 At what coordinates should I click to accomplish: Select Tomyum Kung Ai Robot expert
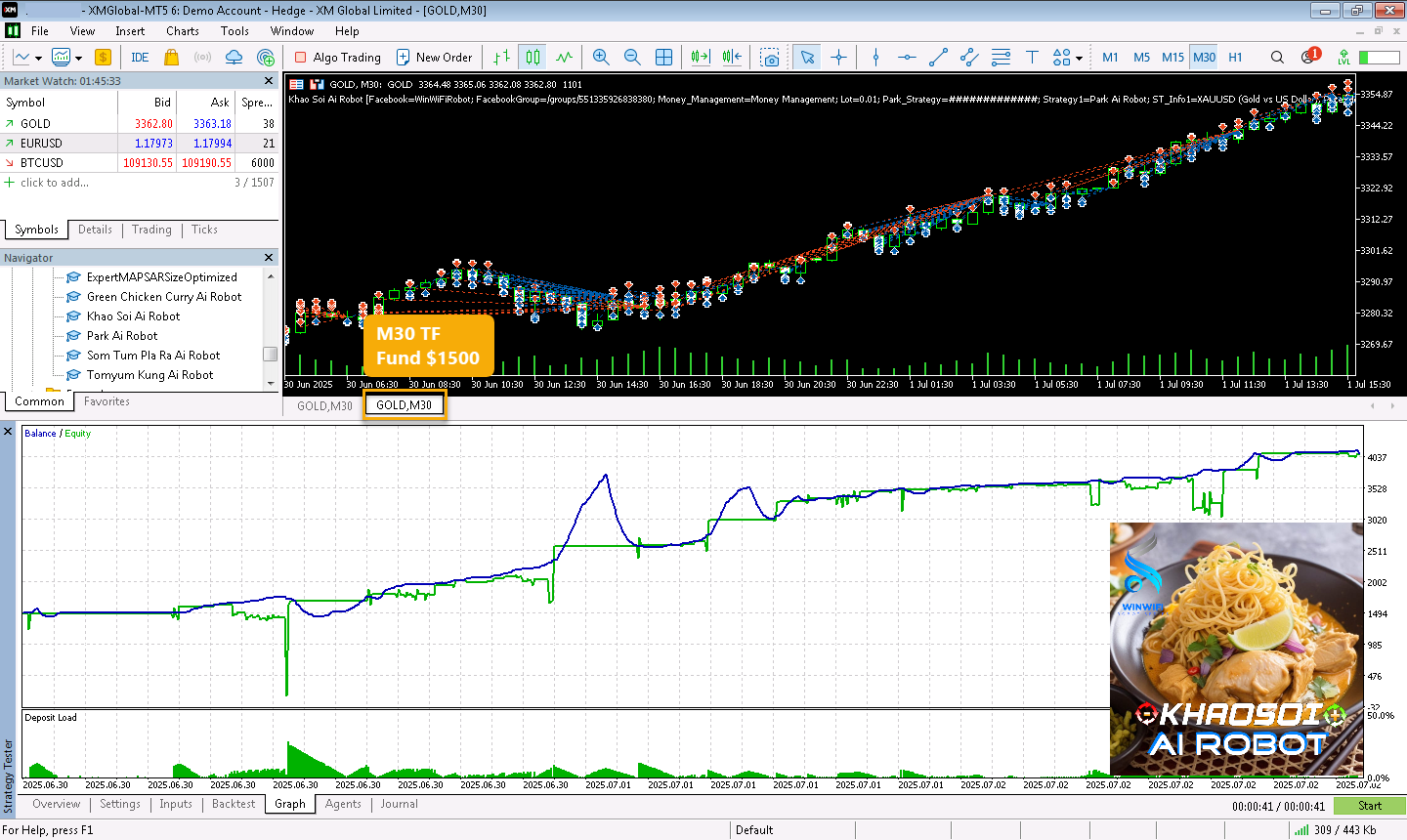[149, 375]
